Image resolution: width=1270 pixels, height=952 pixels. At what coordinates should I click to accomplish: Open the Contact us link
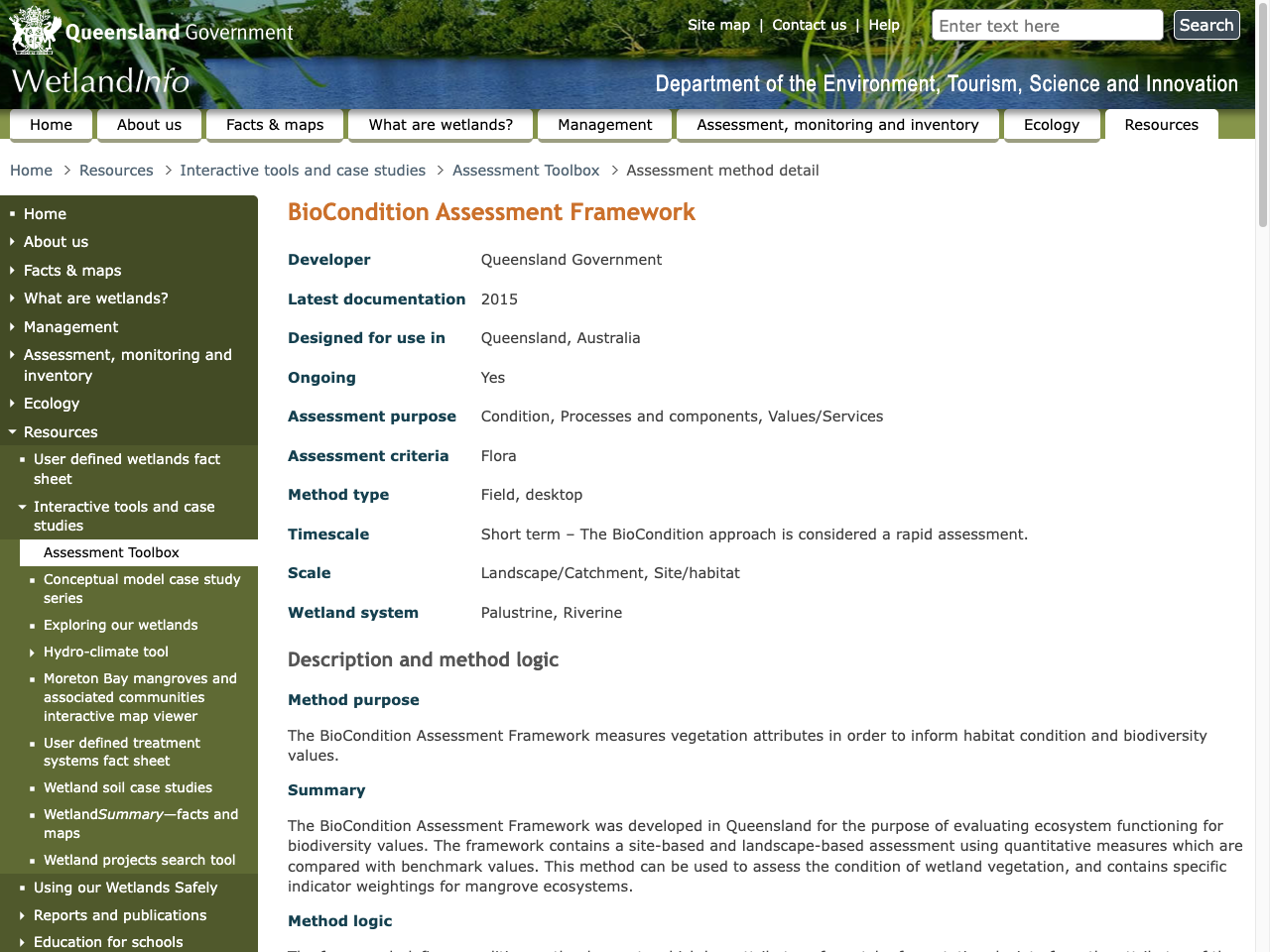coord(809,25)
